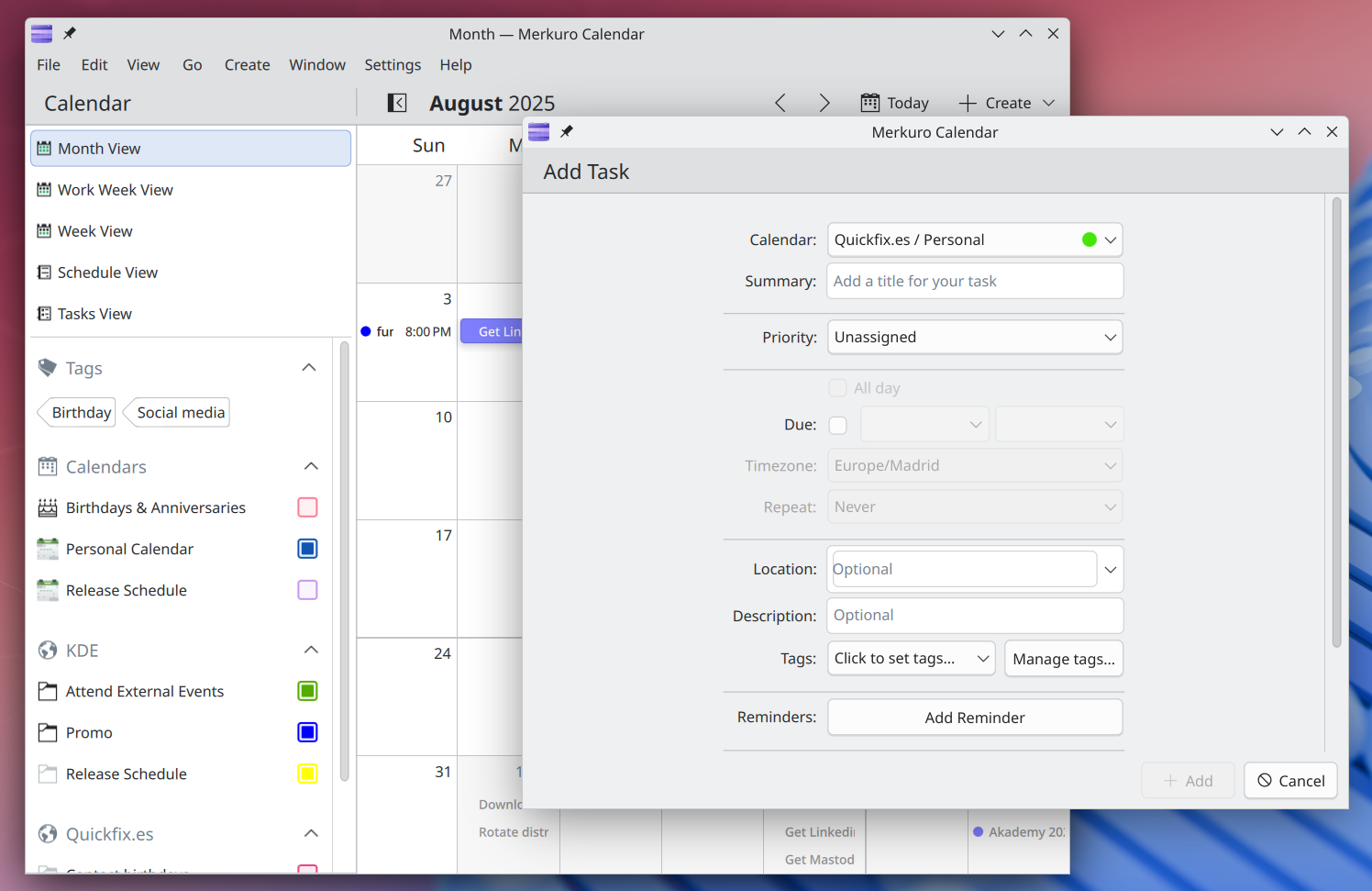This screenshot has width=1372, height=891.
Task: Click the pin icon in main window titlebar
Action: pyautogui.click(x=70, y=34)
